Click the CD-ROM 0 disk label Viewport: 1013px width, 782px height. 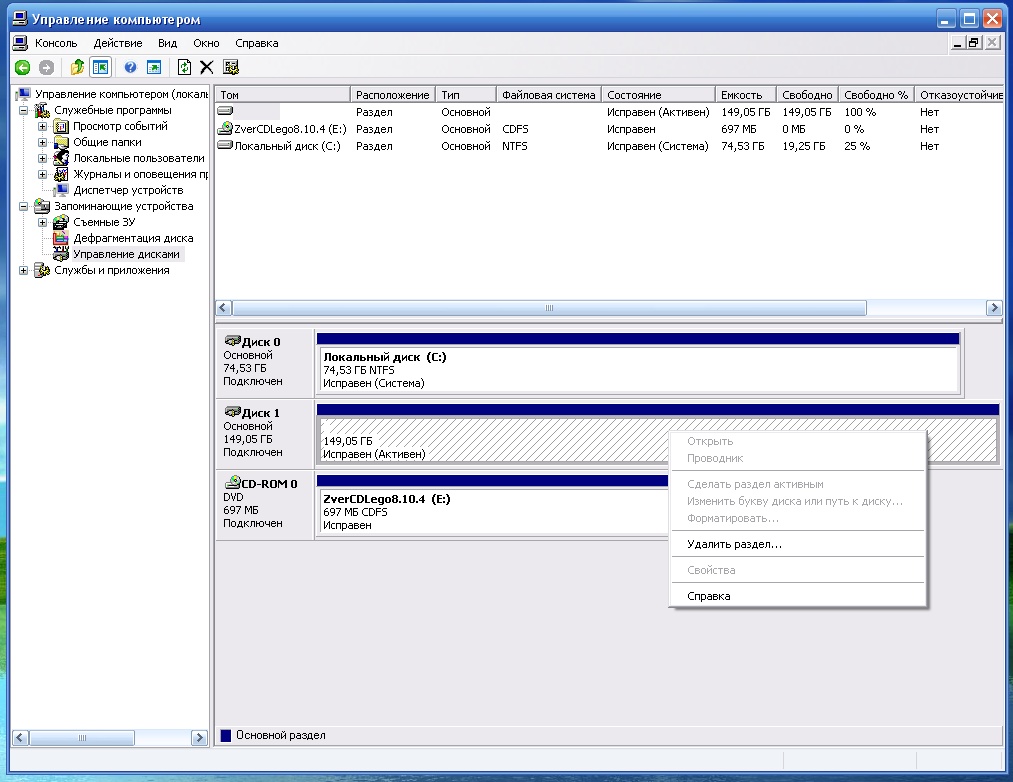[x=269, y=484]
